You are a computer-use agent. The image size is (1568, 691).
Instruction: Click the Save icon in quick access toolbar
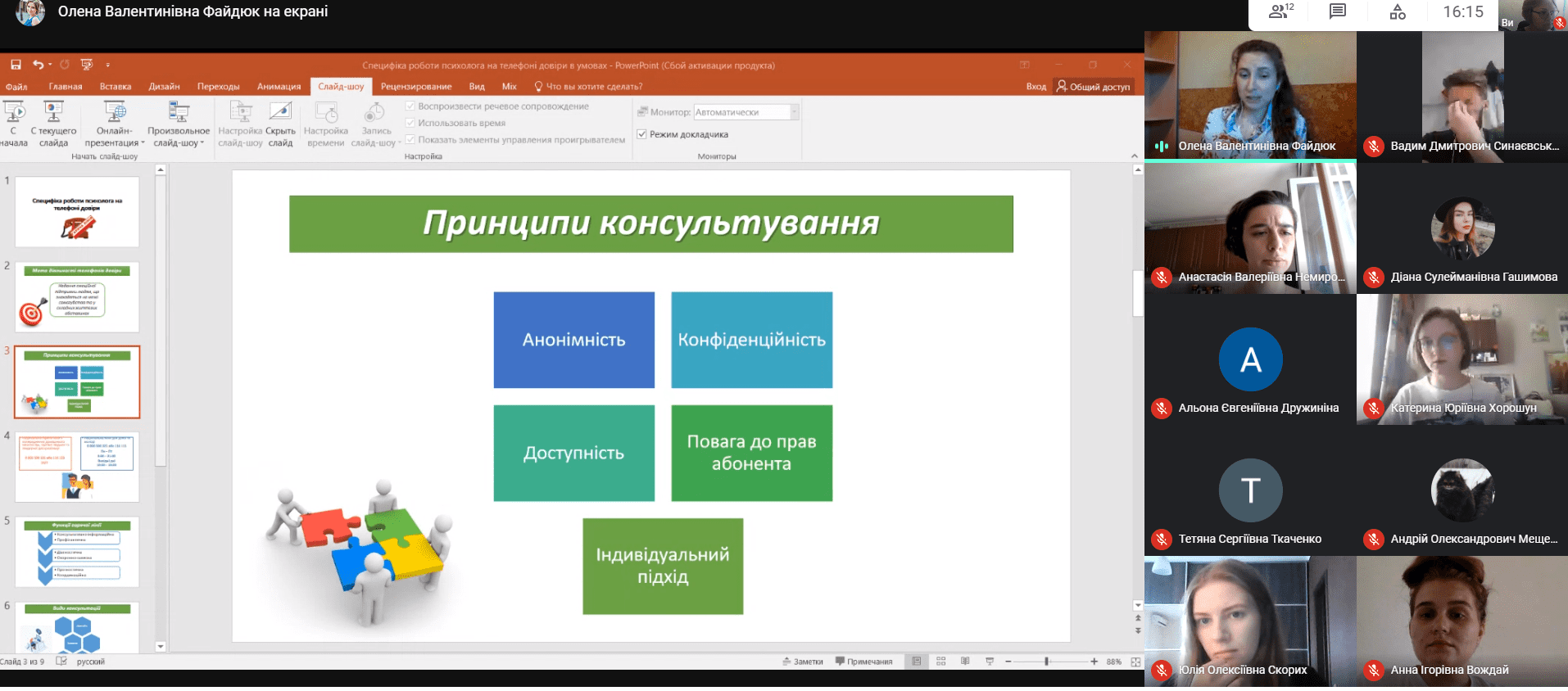coord(16,65)
